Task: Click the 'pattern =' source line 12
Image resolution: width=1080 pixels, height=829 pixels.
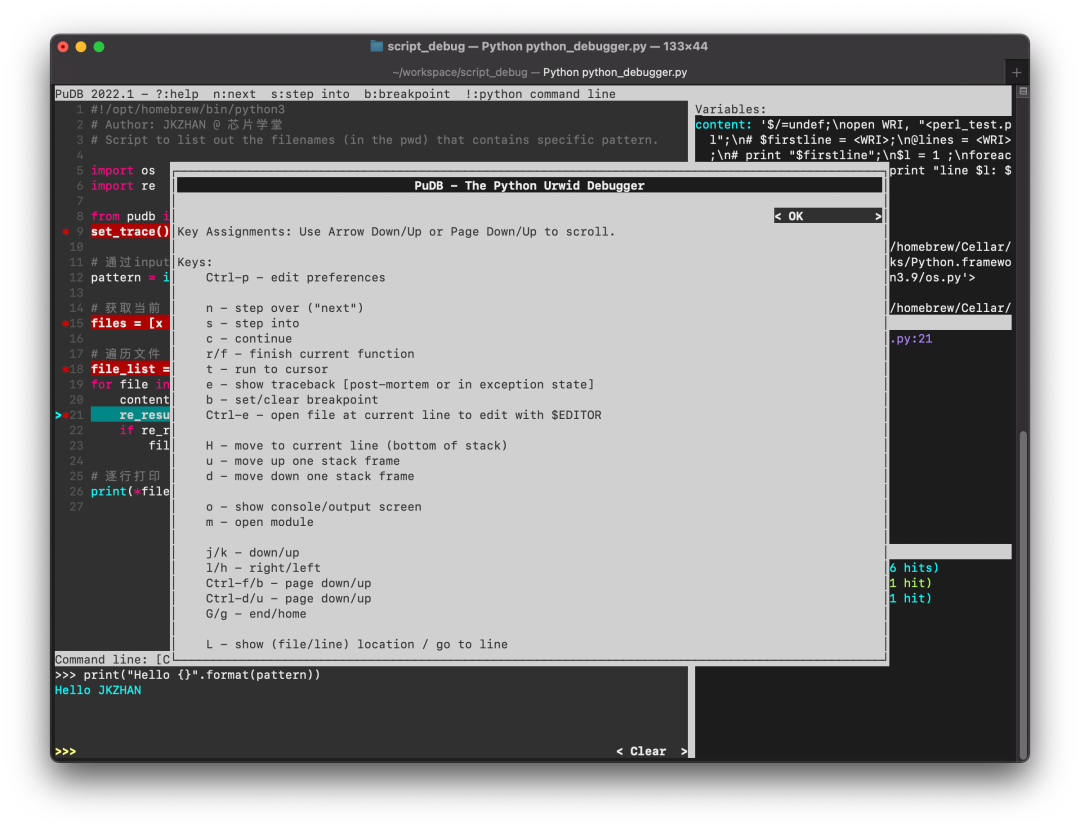Action: [x=129, y=277]
